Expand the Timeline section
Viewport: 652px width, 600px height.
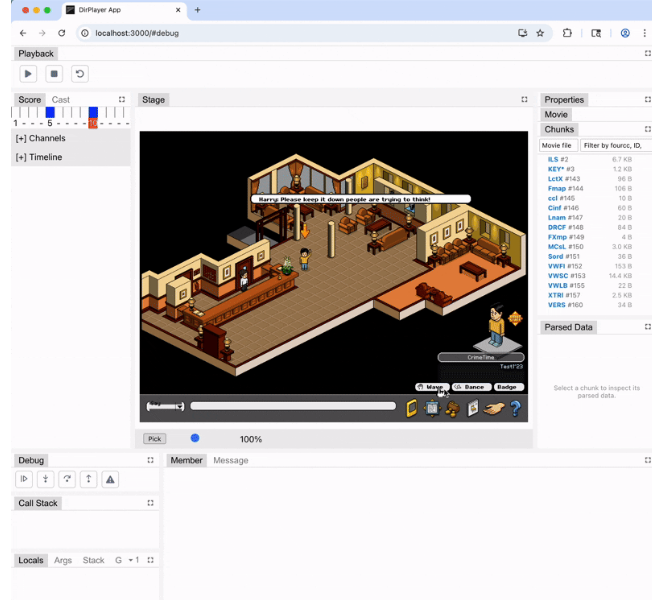(39, 157)
